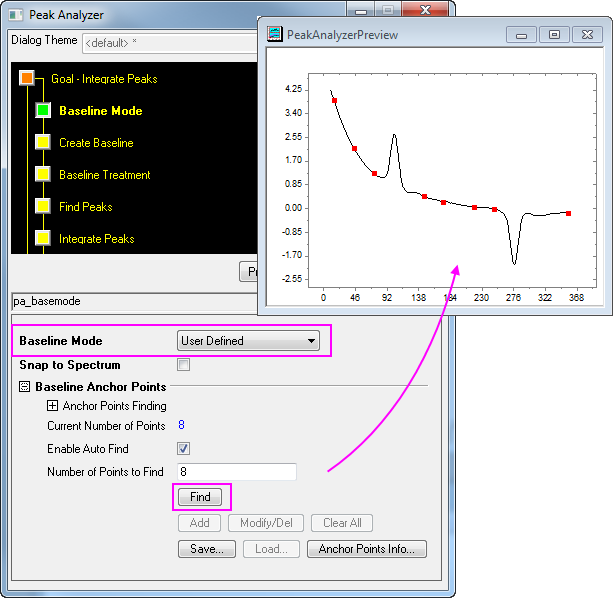Maximize the PeakAnalyzerPreview window

[x=554, y=35]
